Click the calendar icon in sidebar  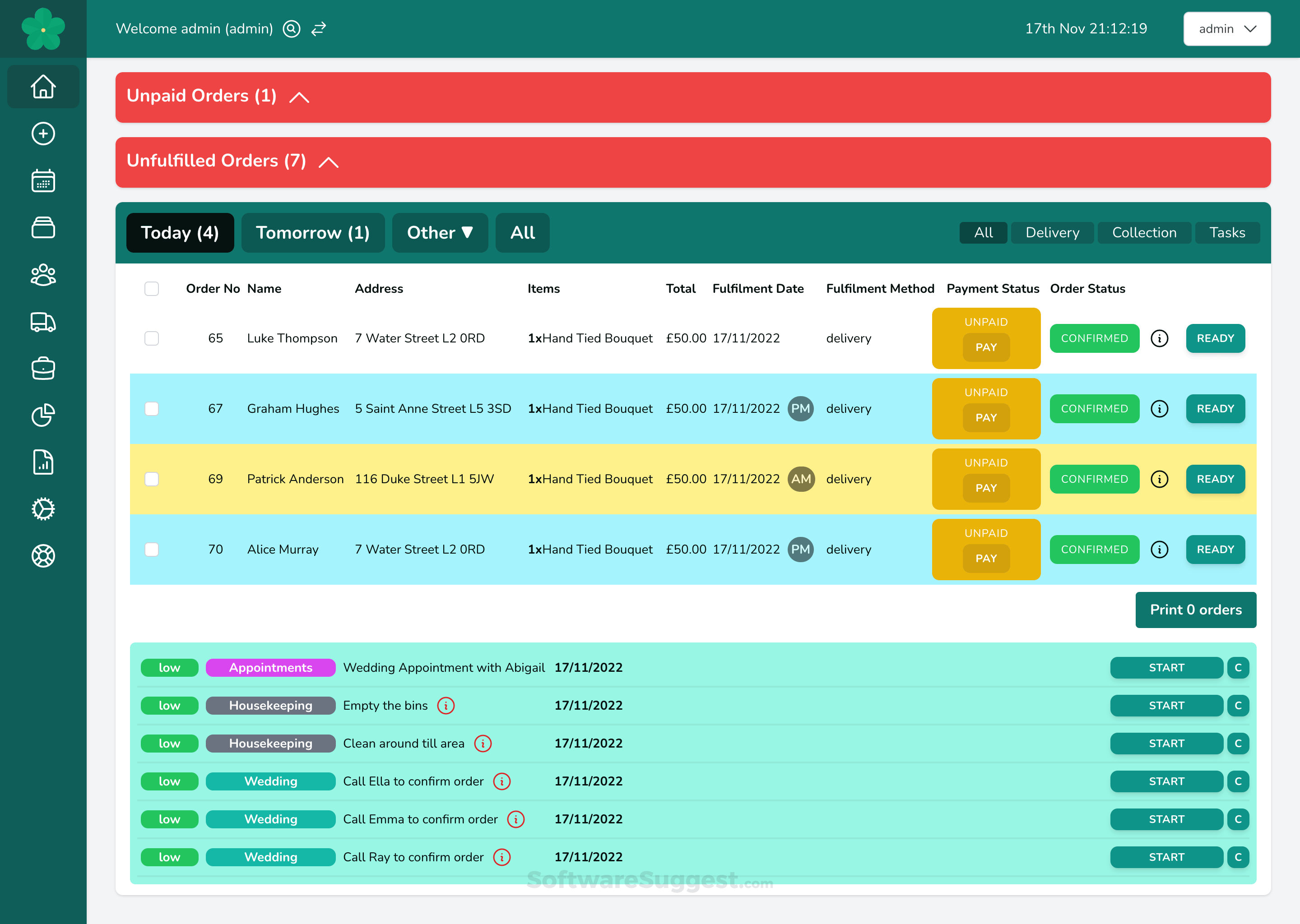pos(43,181)
